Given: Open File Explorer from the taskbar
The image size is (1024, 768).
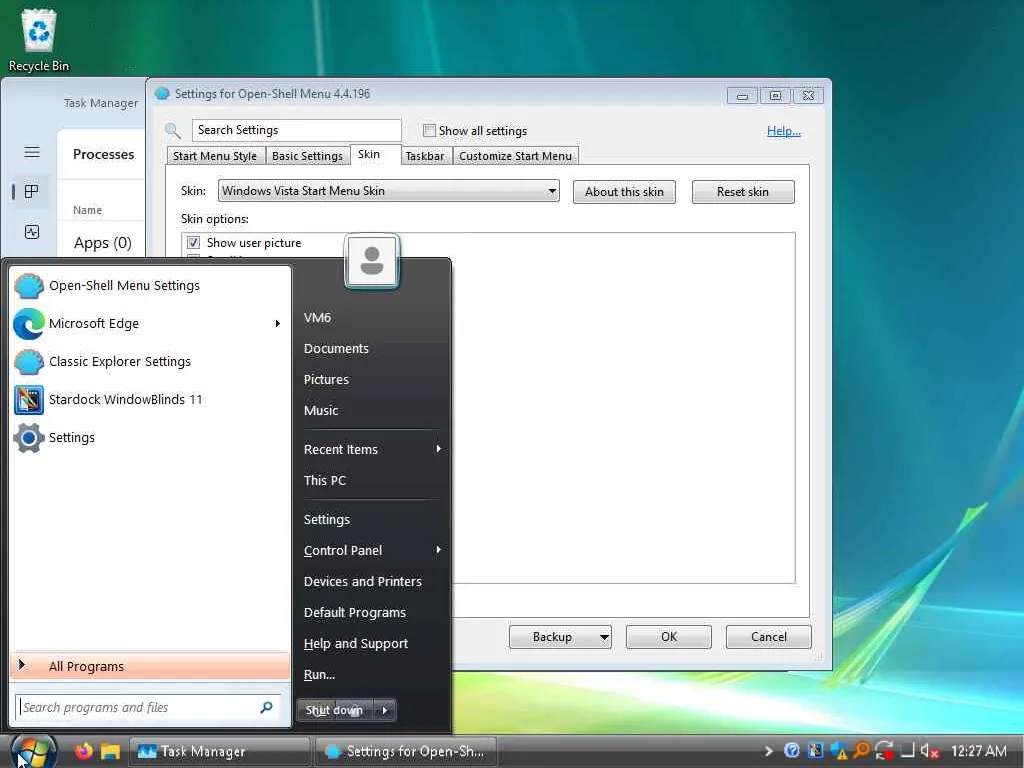Looking at the screenshot, I should pyautogui.click(x=110, y=751).
